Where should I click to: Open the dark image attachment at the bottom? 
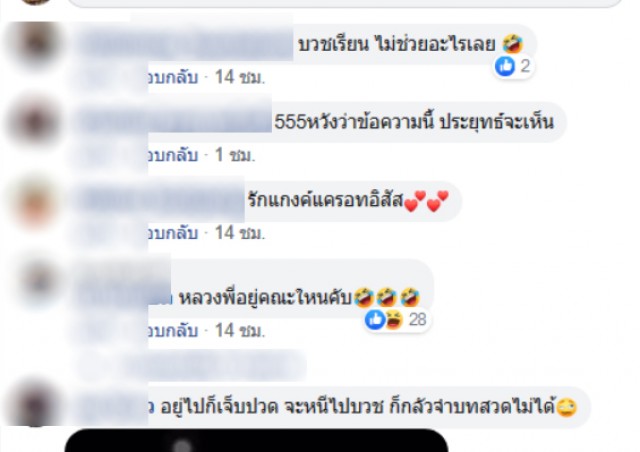point(256,441)
